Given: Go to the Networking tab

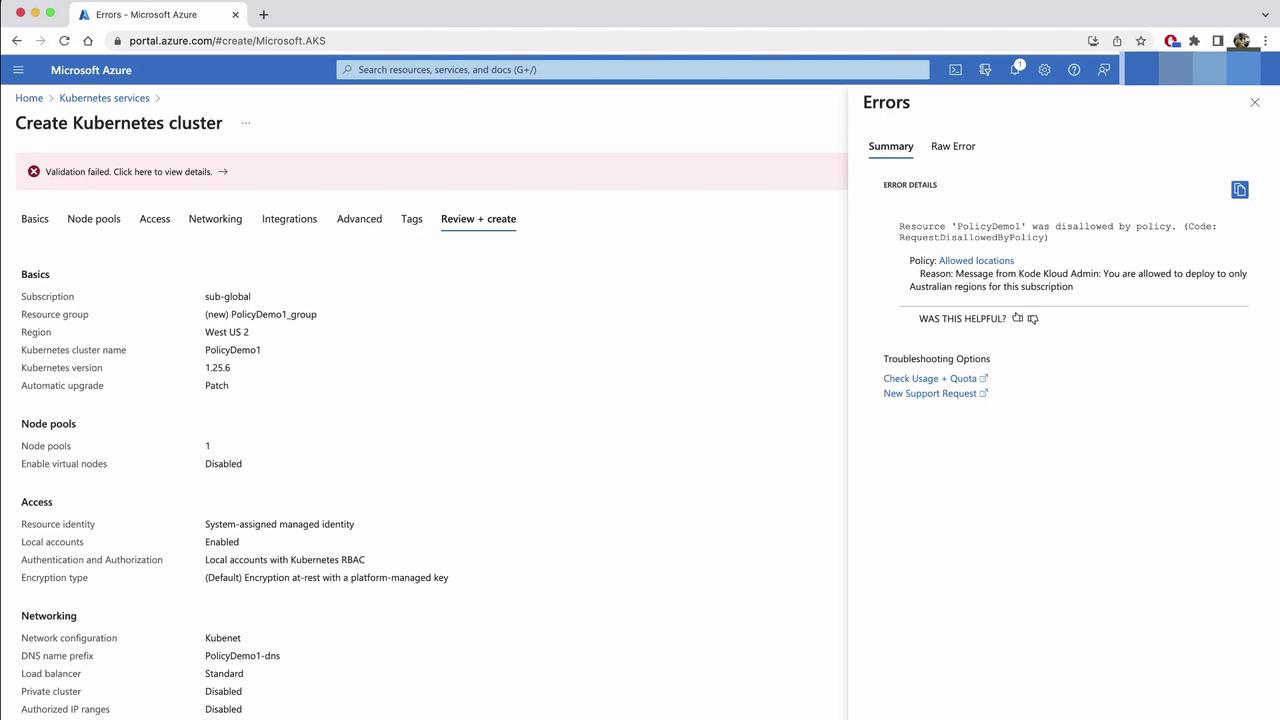Looking at the screenshot, I should click(x=215, y=219).
